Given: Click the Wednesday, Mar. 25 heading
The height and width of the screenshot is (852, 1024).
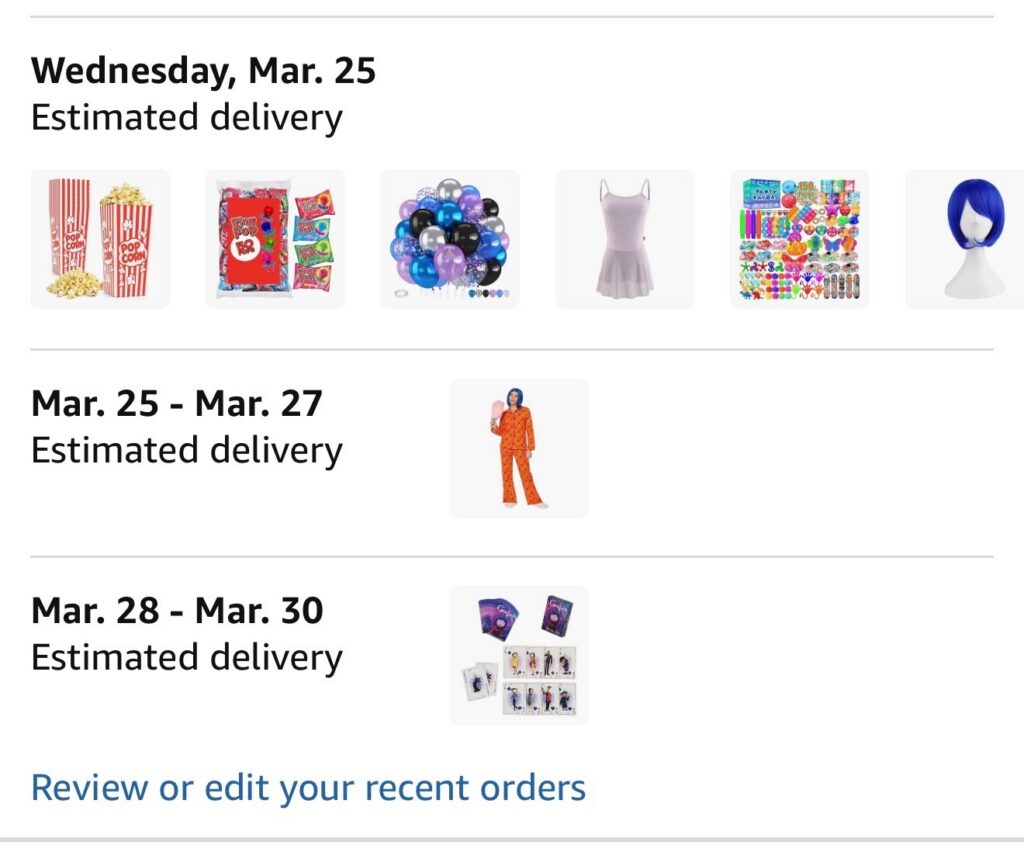Looking at the screenshot, I should [x=203, y=71].
